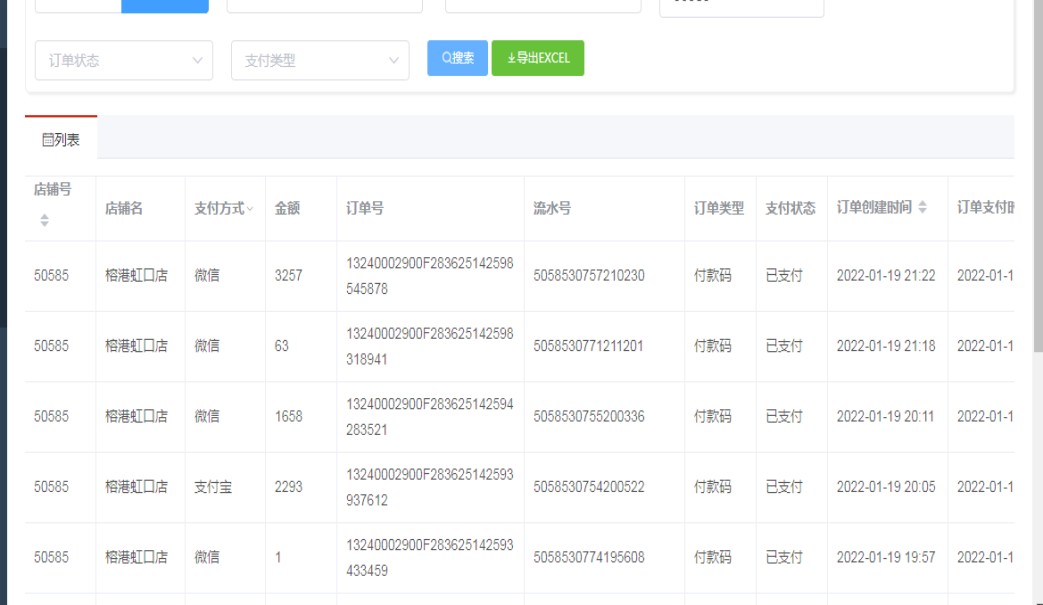The width and height of the screenshot is (1043, 605).
Task: Click the 订单类型 column header
Action: pyautogui.click(x=719, y=208)
